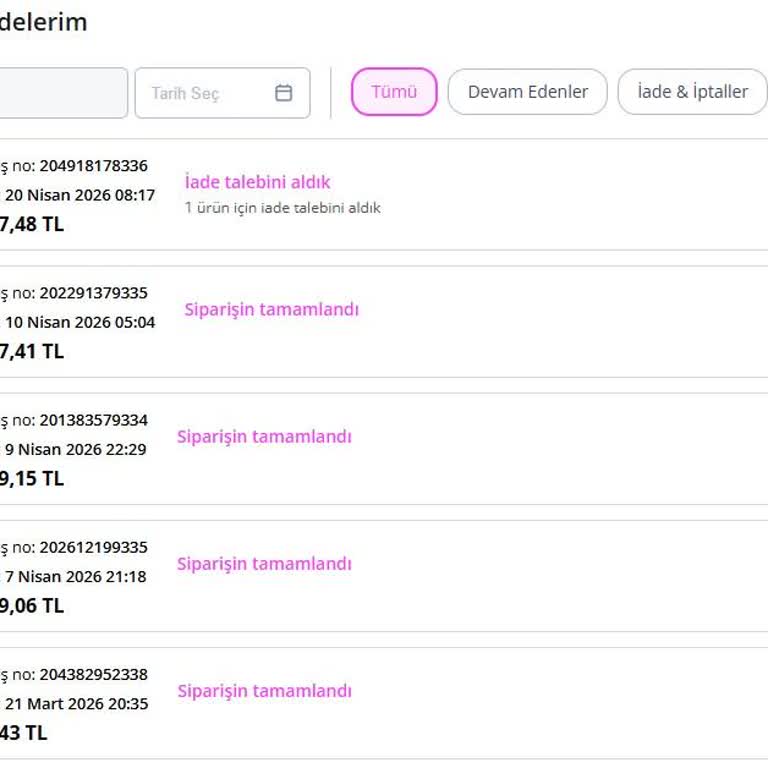This screenshot has height=768, width=768.
Task: Open order number 204382952338
Action: click(x=93, y=674)
